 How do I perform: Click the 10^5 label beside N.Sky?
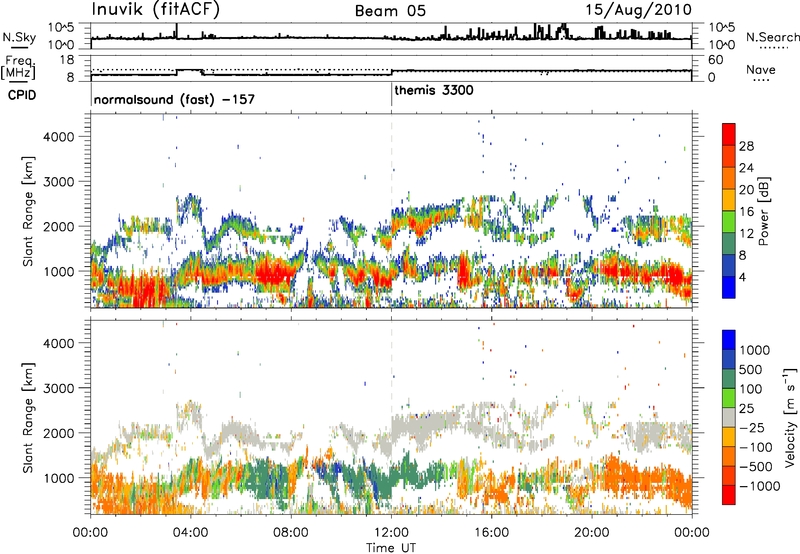61,28
